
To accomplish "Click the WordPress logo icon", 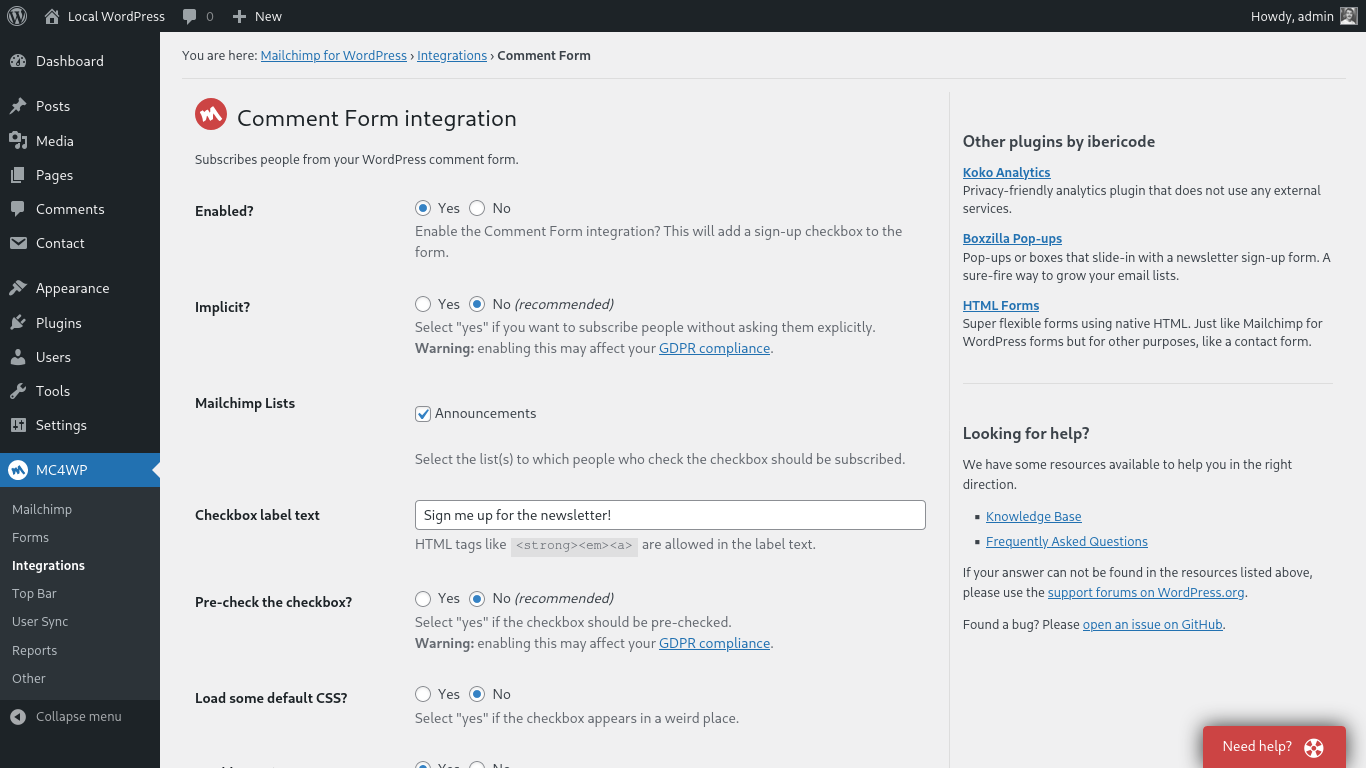I will [17, 16].
